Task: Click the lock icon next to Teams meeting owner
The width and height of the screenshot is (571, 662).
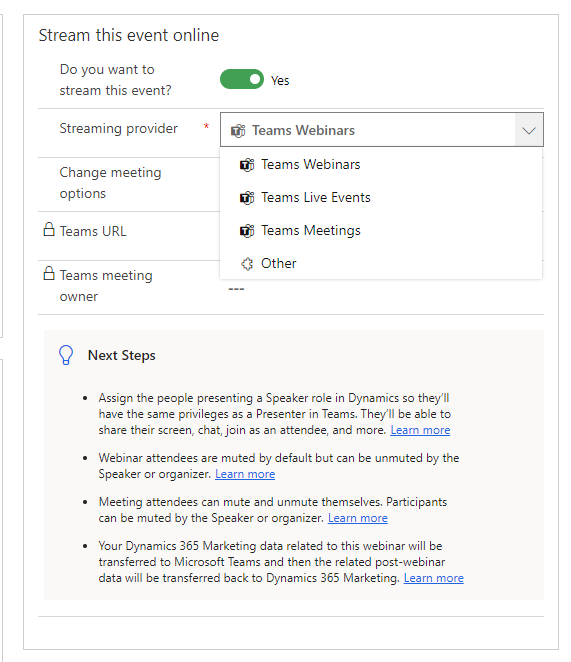Action: pyautogui.click(x=49, y=273)
